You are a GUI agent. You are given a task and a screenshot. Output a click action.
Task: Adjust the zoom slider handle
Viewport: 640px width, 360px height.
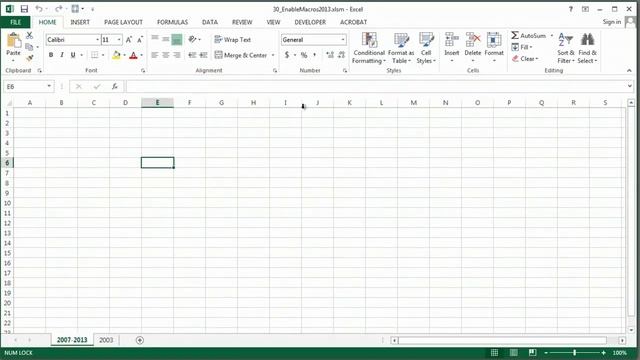(x=575, y=353)
